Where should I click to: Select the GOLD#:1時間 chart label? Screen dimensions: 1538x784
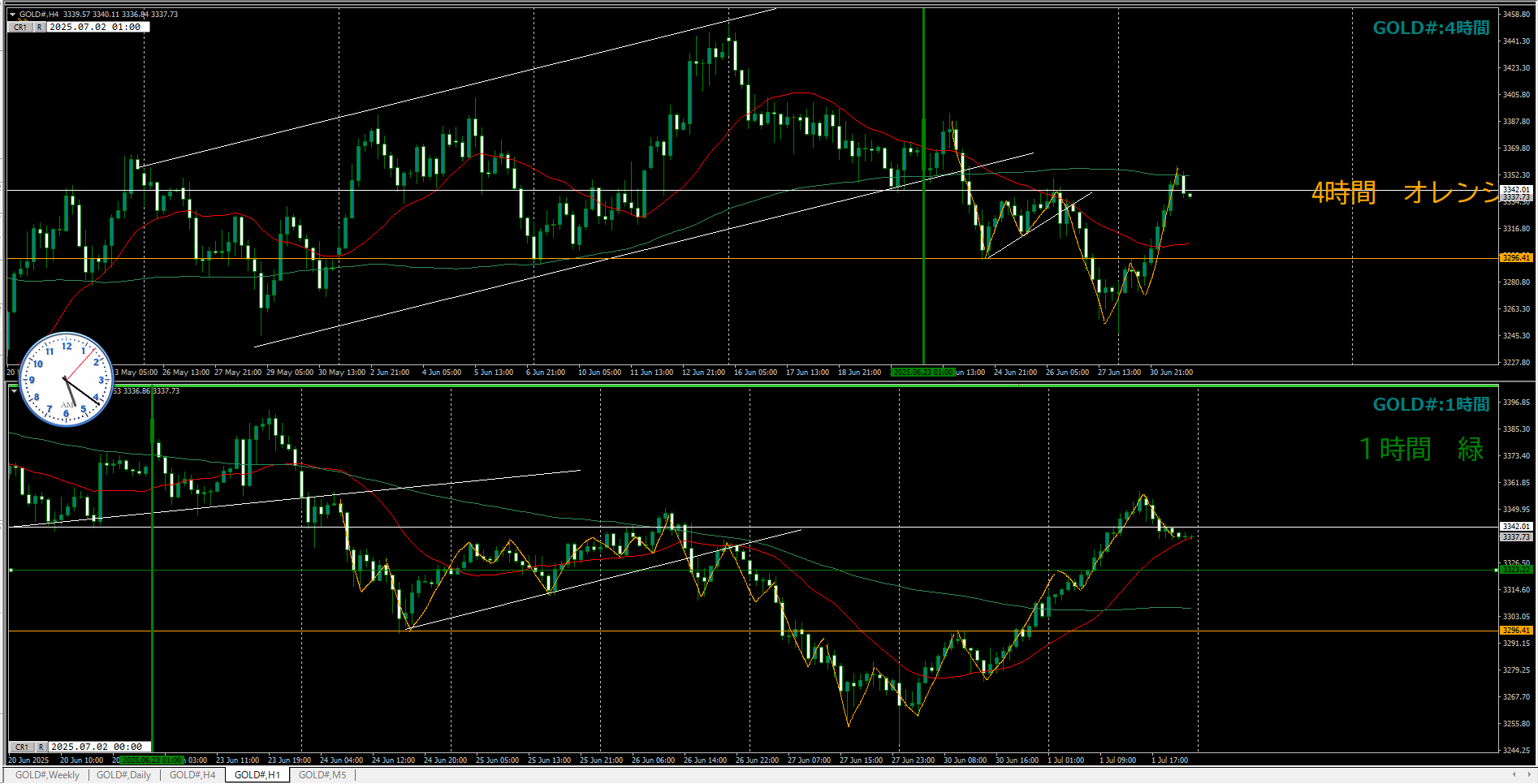point(1431,404)
